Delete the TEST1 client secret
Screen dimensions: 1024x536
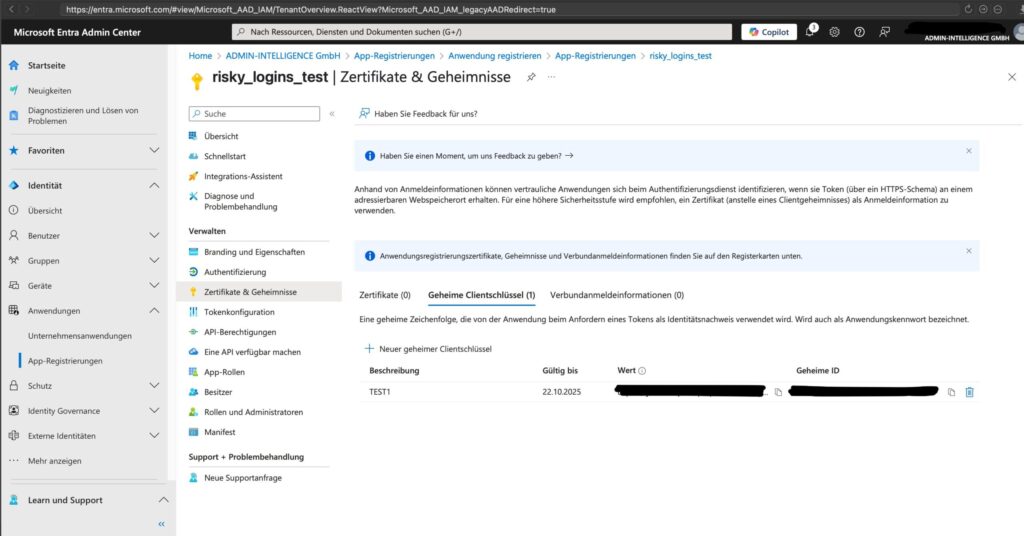[970, 392]
